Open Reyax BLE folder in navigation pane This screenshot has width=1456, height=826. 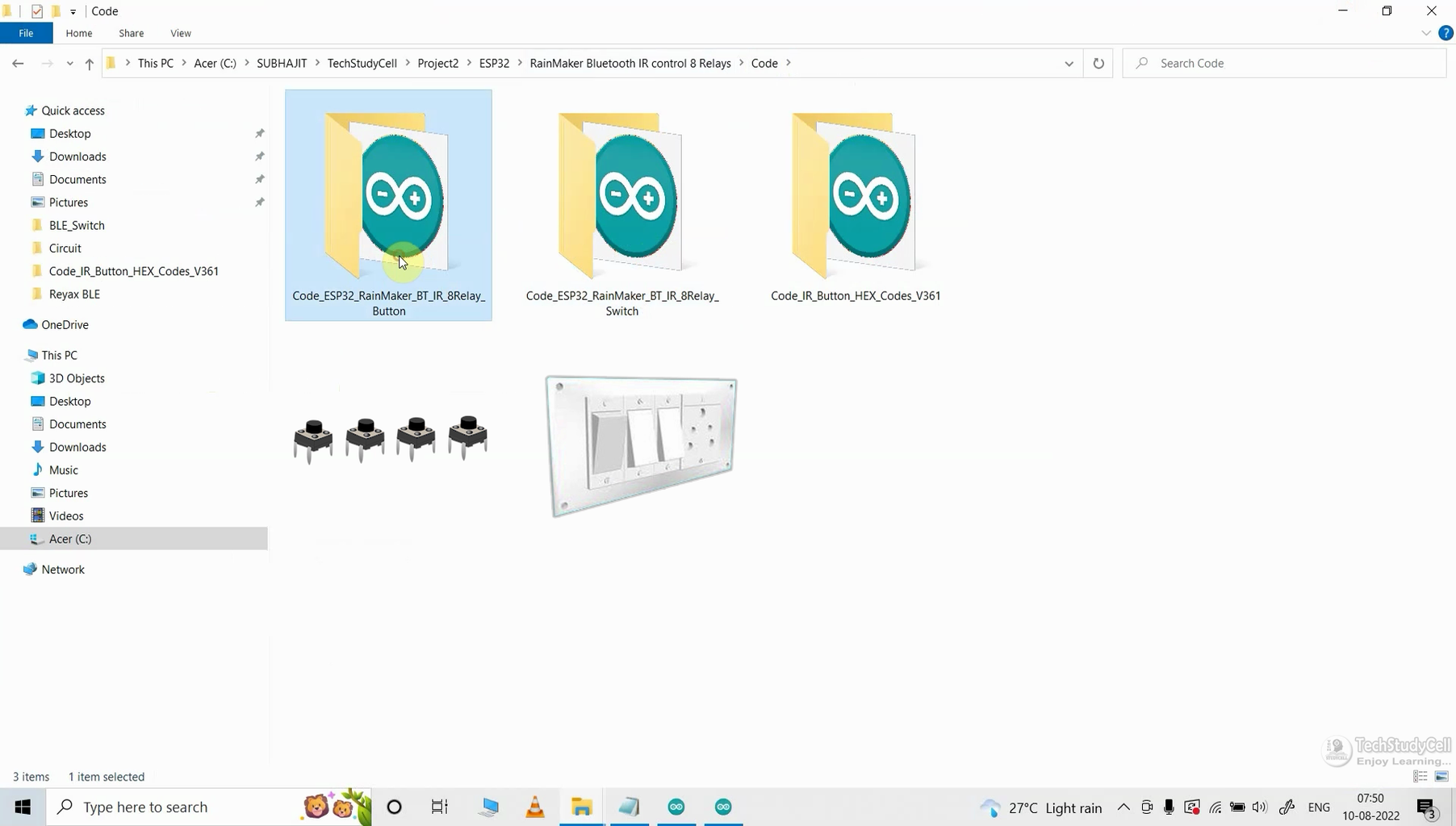point(74,294)
